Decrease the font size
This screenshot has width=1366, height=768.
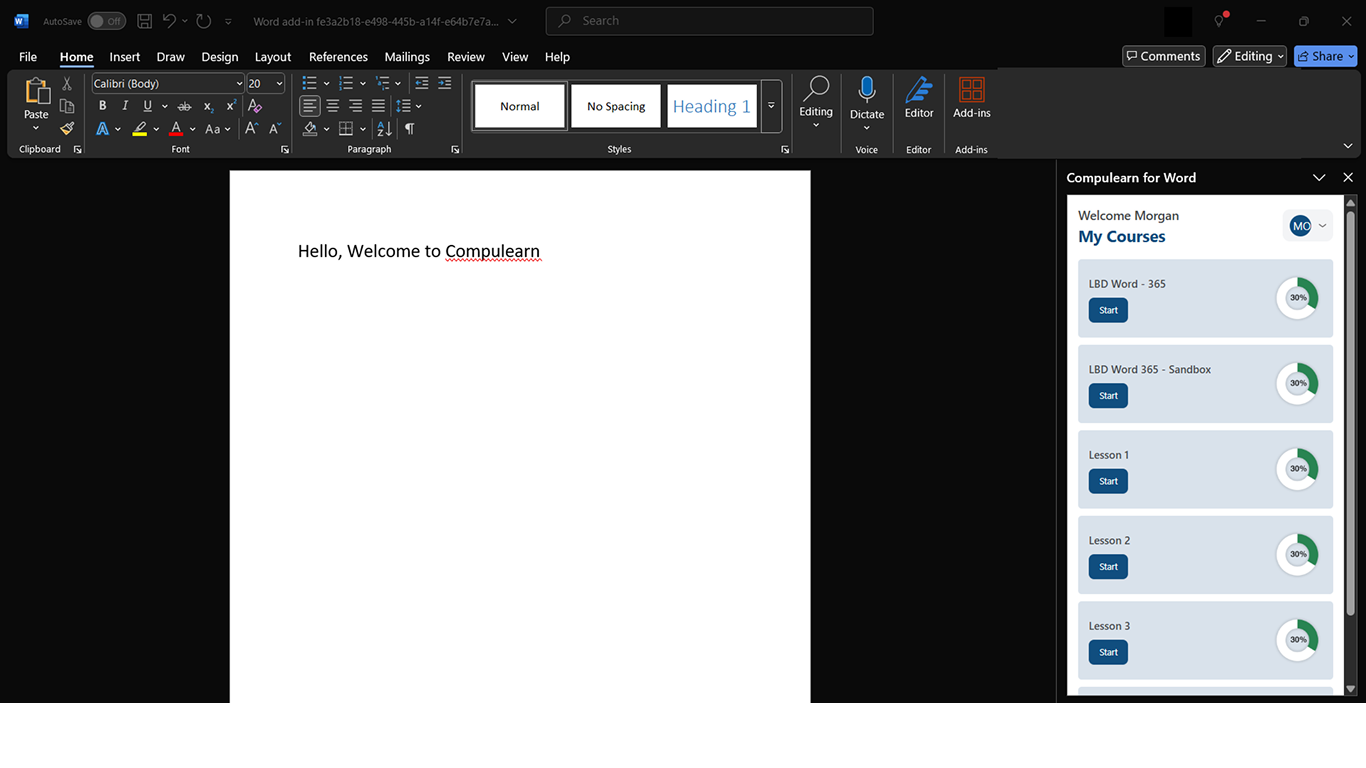tap(275, 129)
